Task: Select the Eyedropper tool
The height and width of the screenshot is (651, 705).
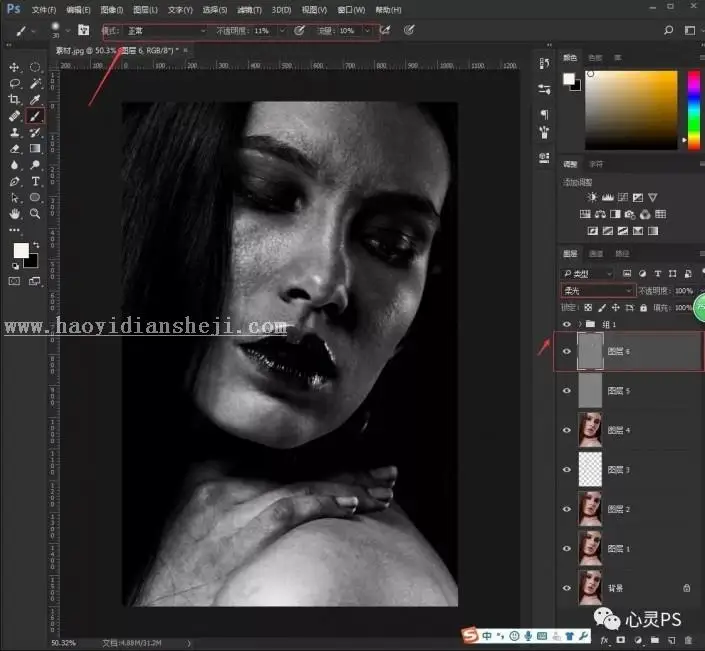Action: [35, 99]
